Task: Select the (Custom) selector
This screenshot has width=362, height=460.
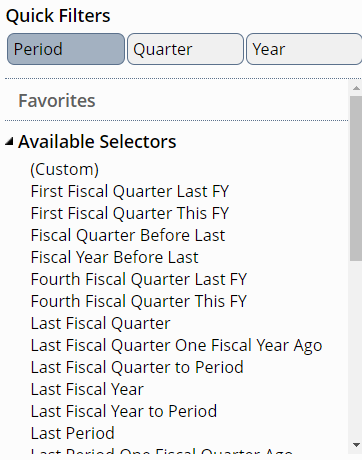Action: click(x=65, y=169)
